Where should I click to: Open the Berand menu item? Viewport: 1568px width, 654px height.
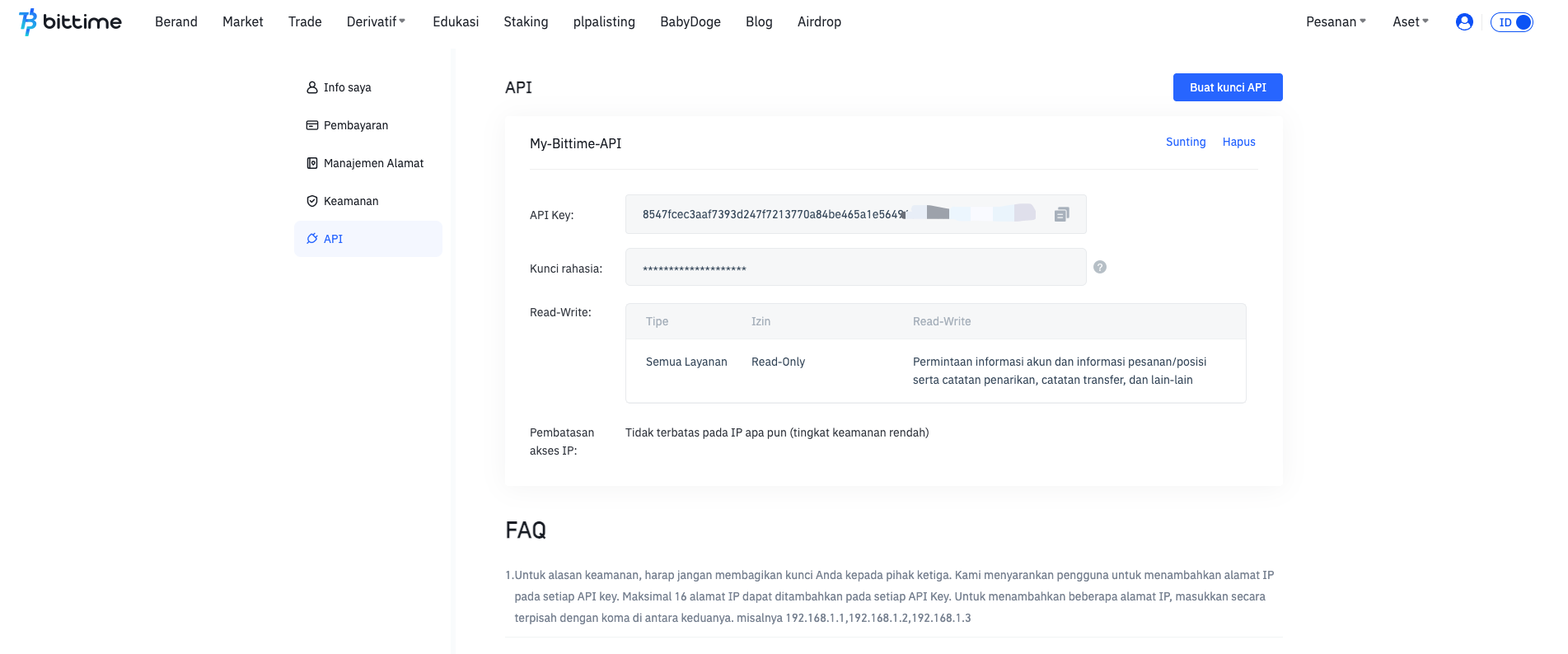pos(176,22)
